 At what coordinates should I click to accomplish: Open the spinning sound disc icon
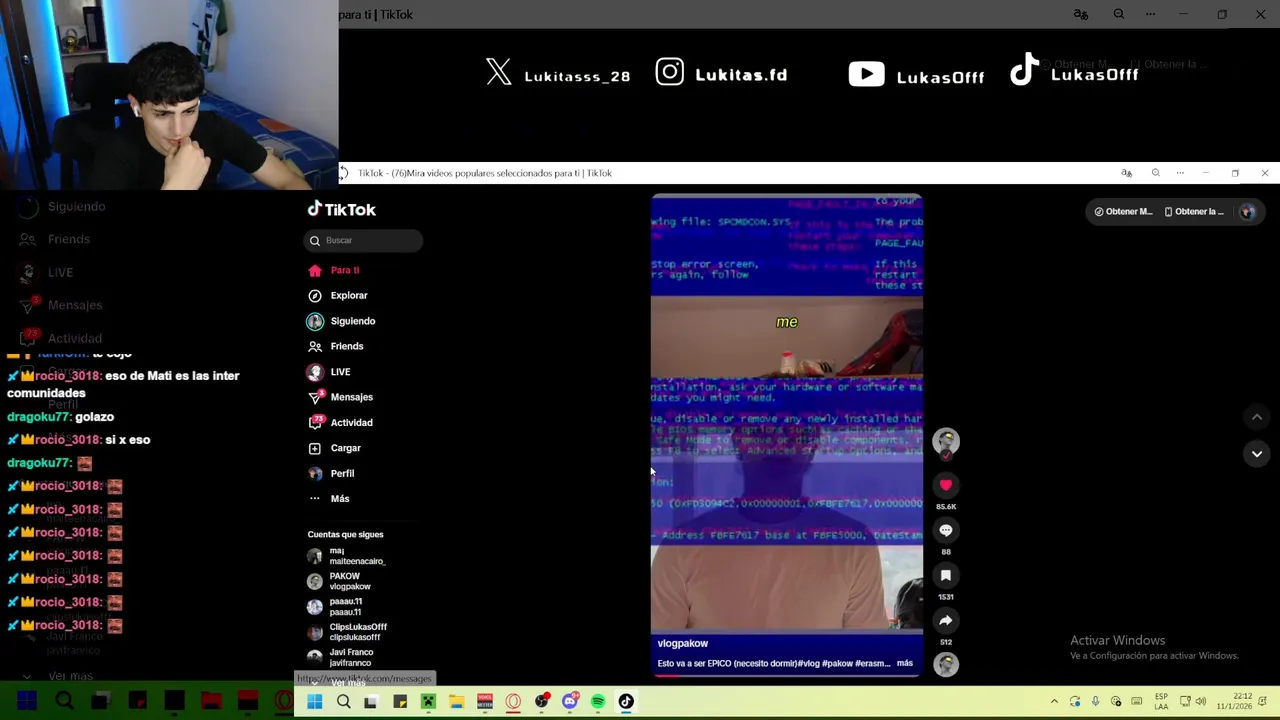946,664
